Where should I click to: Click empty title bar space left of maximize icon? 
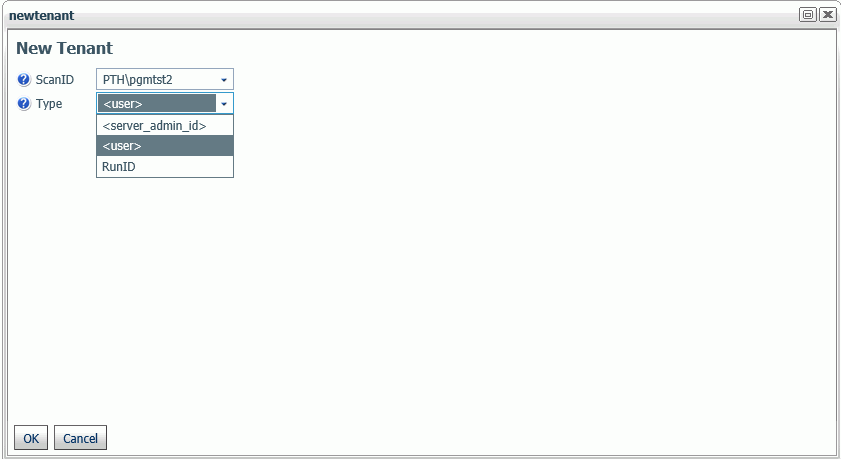pyautogui.click(x=429, y=15)
